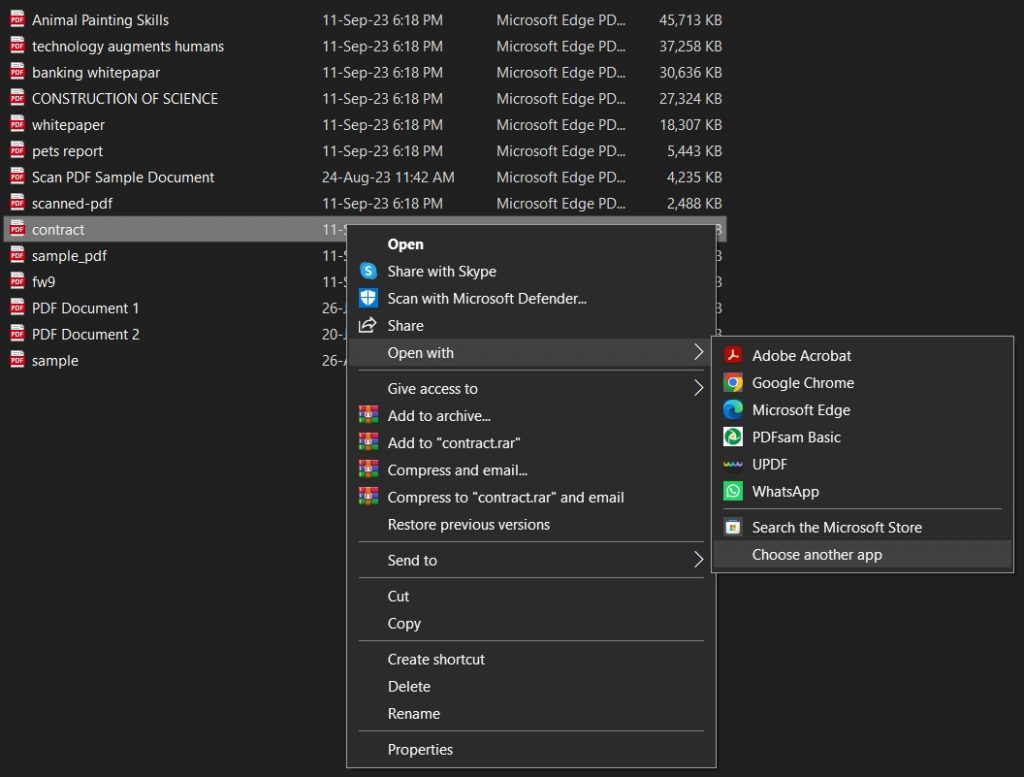The height and width of the screenshot is (777, 1024).
Task: Open Properties for contract
Action: click(420, 749)
